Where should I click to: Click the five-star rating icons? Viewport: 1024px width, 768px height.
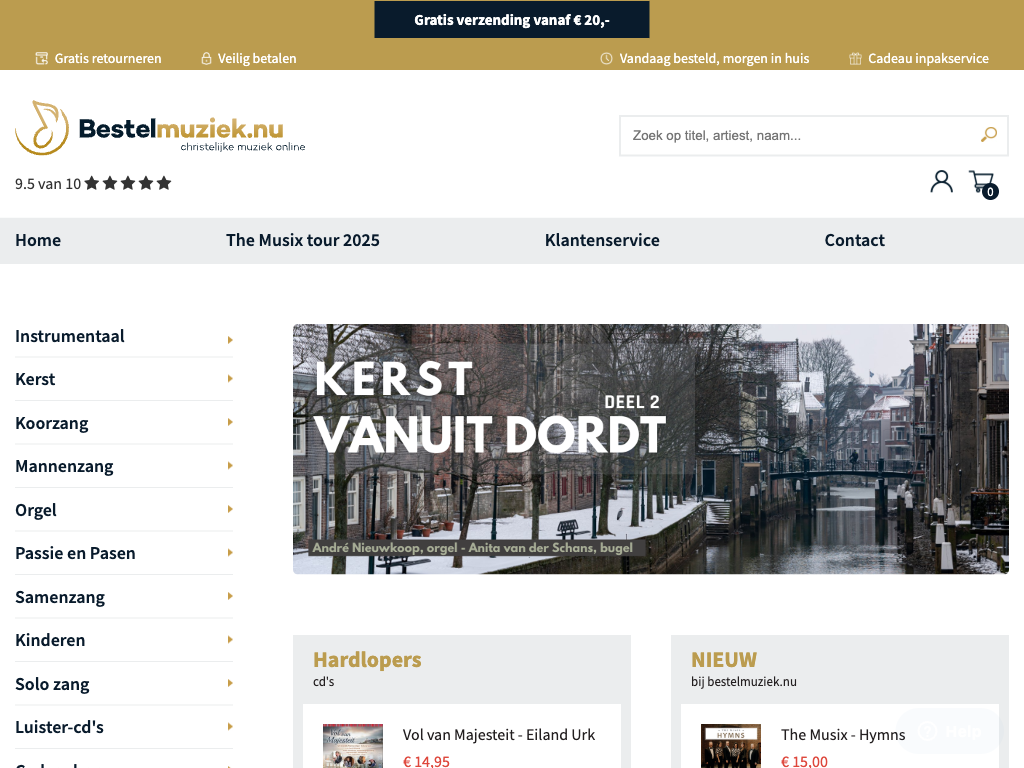pyautogui.click(x=128, y=183)
